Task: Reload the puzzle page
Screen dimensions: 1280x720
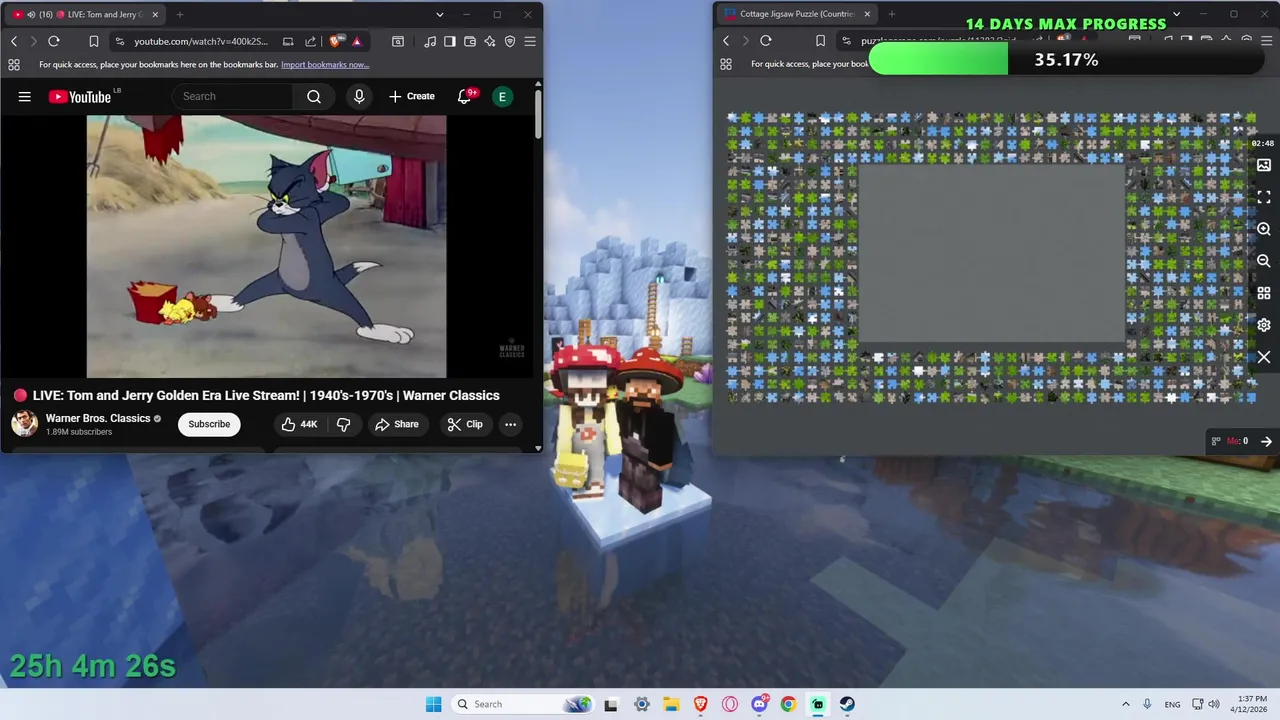Action: tap(766, 41)
